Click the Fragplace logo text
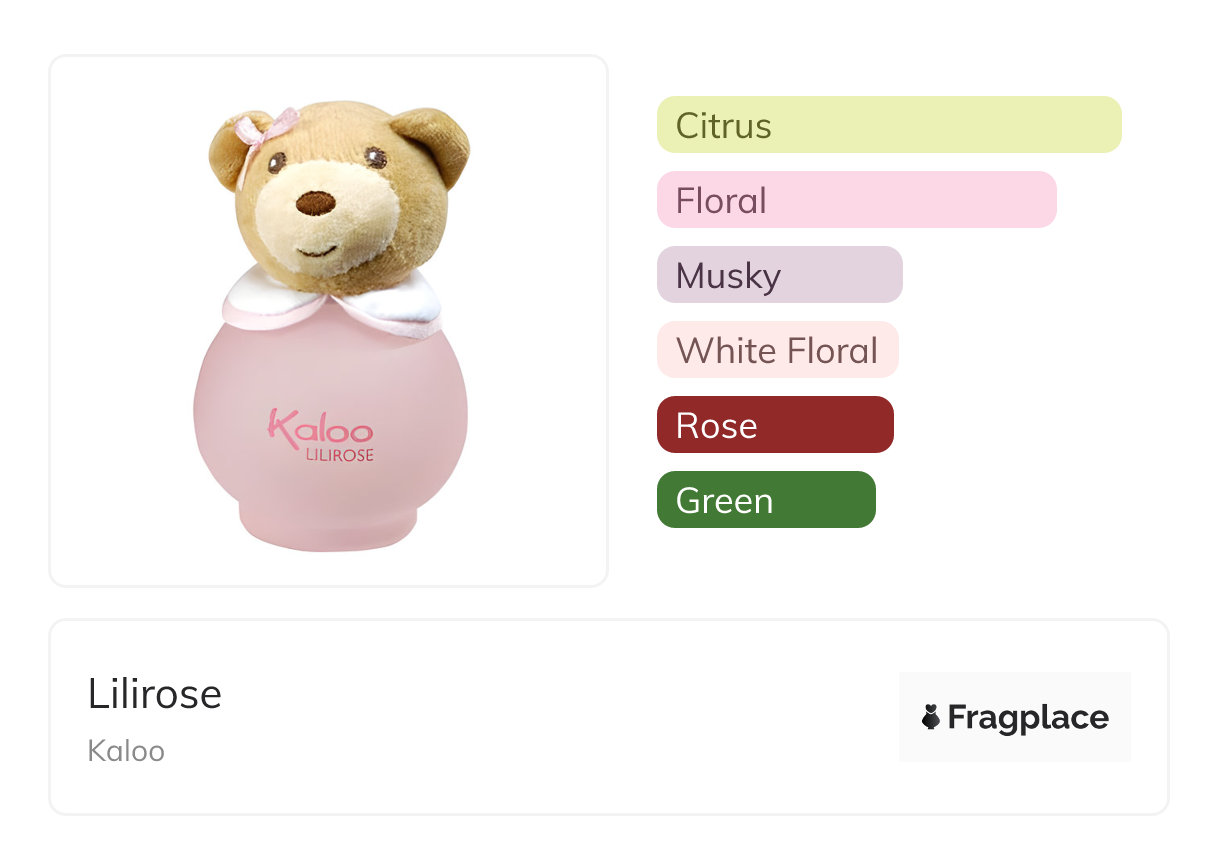This screenshot has width=1218, height=864. point(1027,717)
